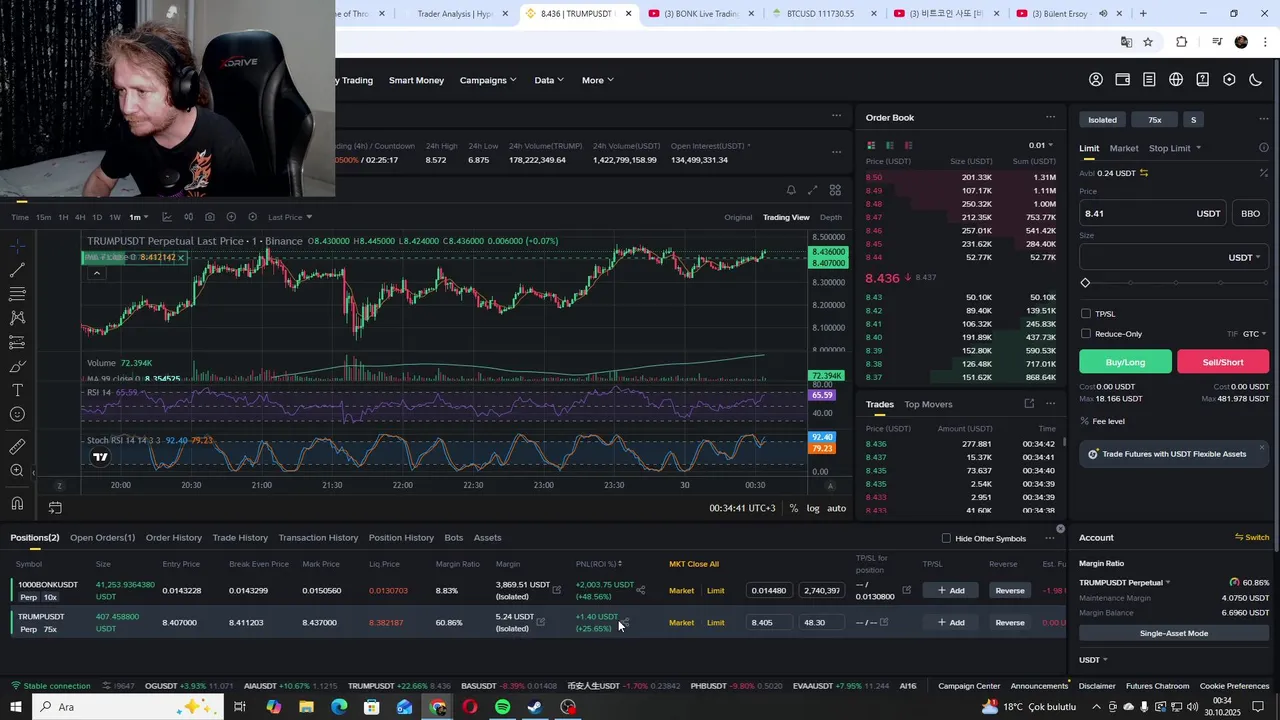Switch chart to Depth view
1280x720 pixels.
pyautogui.click(x=831, y=217)
